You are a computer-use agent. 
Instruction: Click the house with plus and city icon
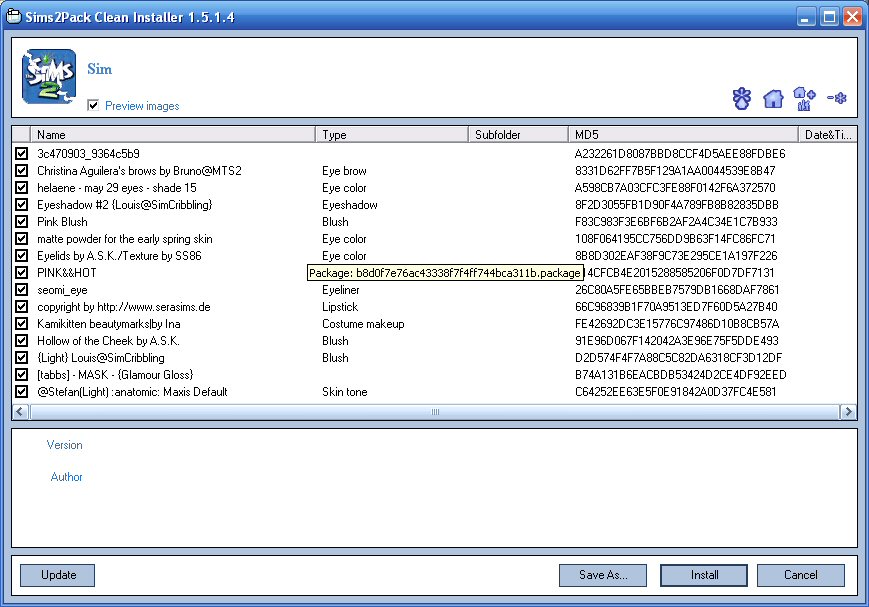804,97
